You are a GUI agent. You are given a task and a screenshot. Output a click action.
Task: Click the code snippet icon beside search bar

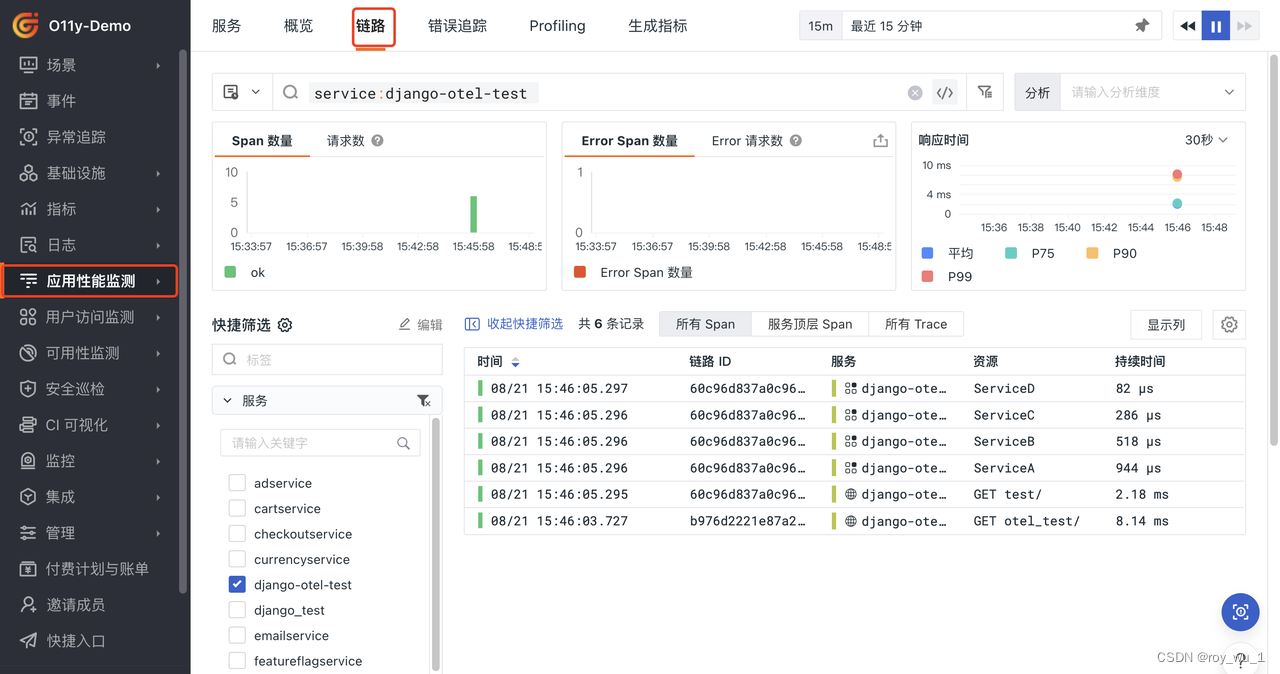click(x=945, y=91)
